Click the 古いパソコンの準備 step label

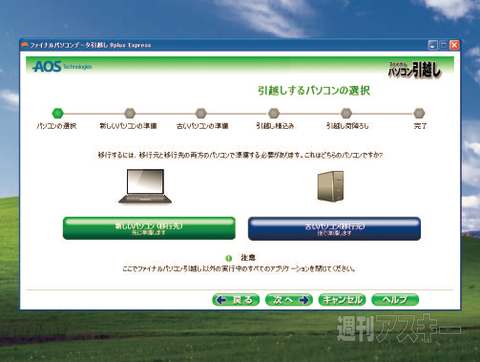202,126
